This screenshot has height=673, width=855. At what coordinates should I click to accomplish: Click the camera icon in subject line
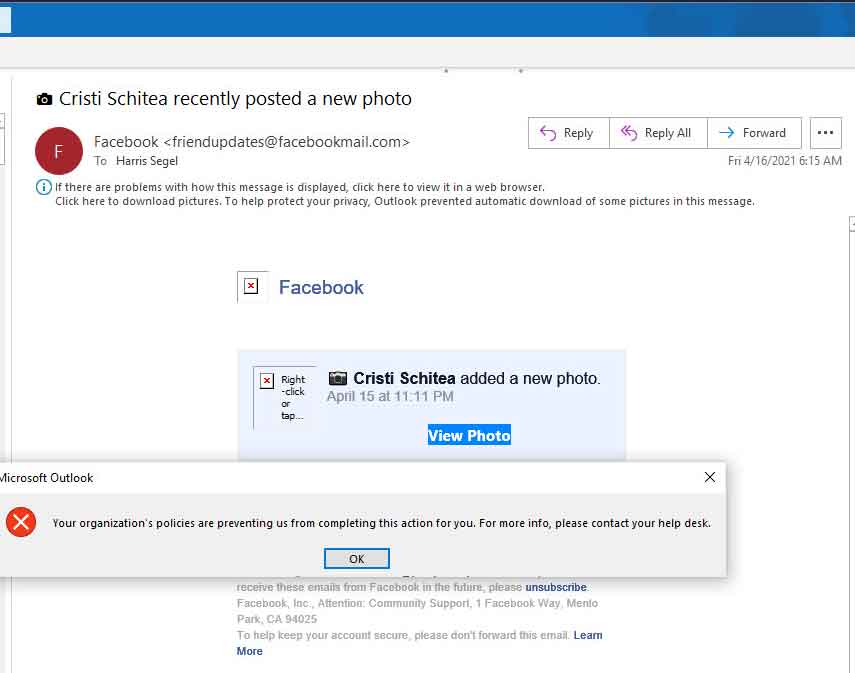point(44,99)
